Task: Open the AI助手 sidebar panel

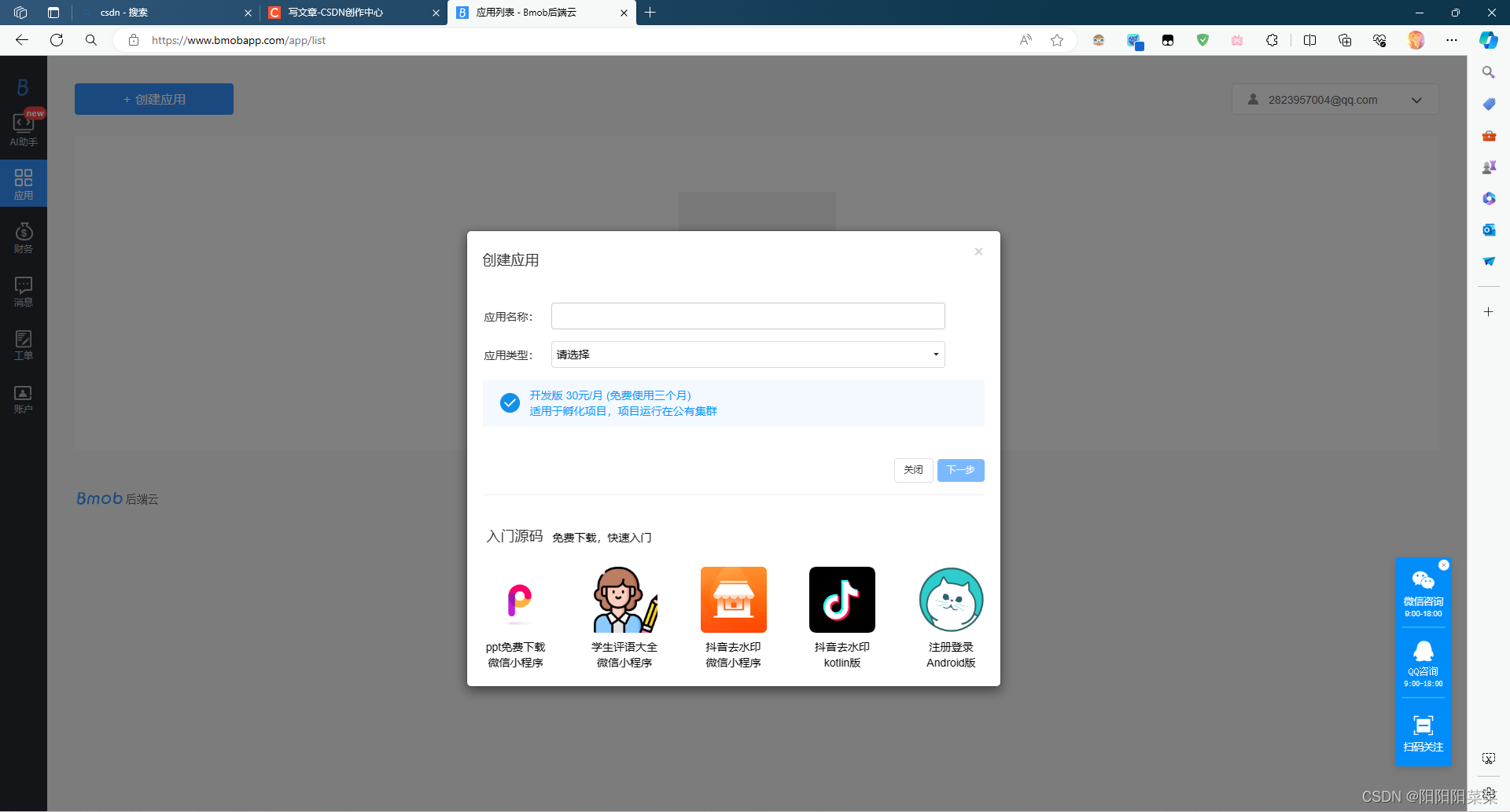Action: point(24,130)
